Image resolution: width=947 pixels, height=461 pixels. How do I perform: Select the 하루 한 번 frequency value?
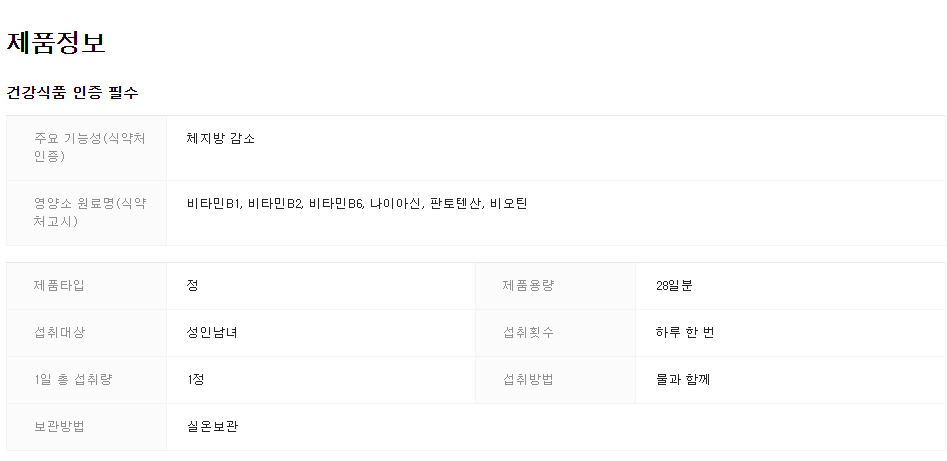click(x=685, y=332)
